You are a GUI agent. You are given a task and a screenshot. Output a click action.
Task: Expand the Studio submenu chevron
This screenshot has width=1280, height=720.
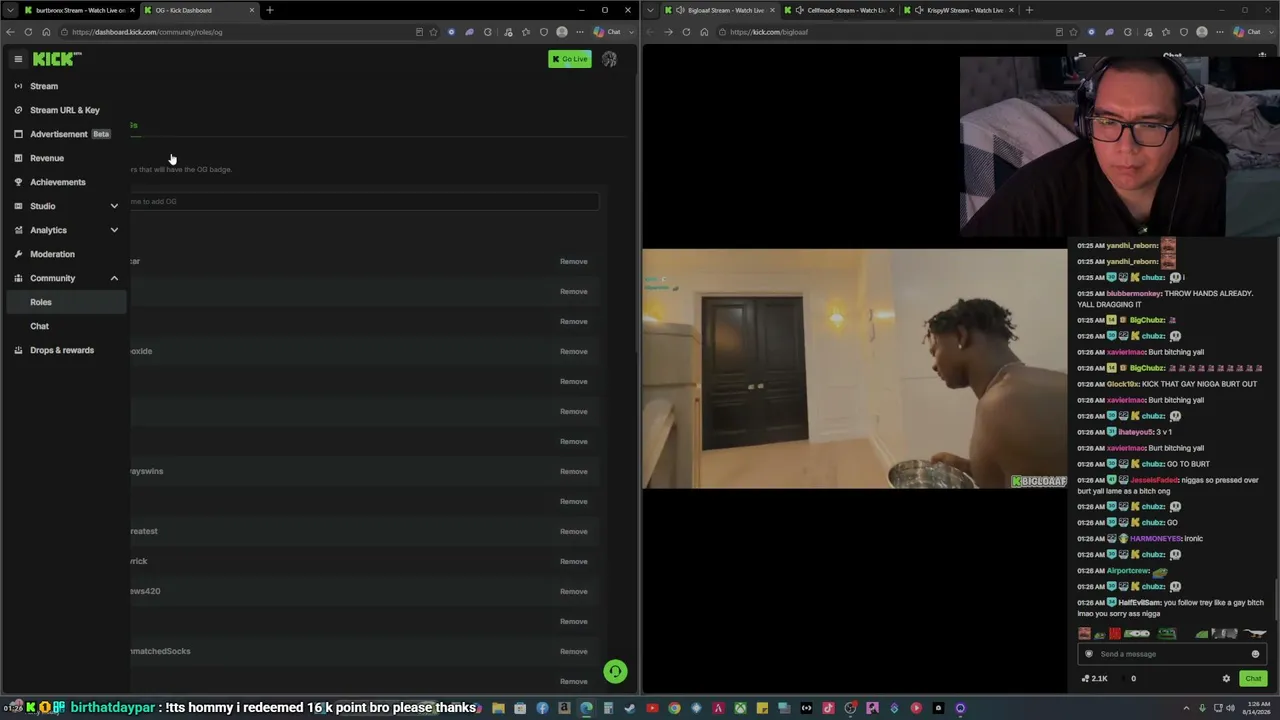click(114, 206)
